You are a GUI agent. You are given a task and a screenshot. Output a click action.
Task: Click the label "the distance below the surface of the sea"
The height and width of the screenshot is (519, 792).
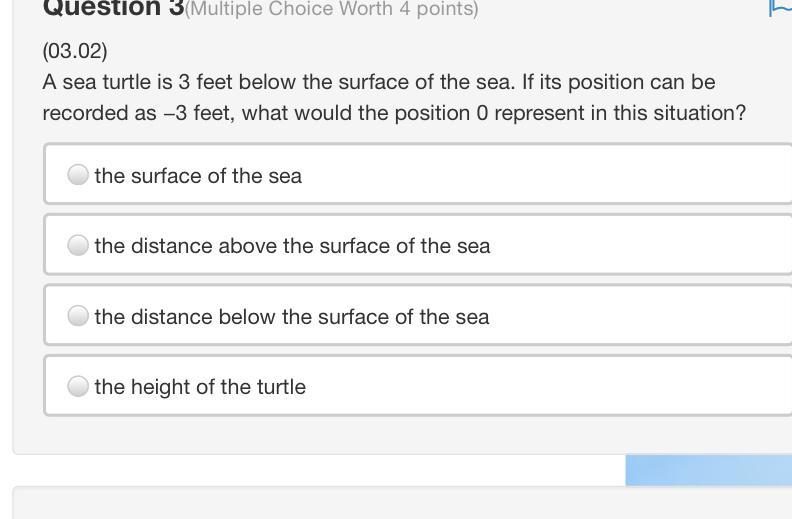tap(292, 317)
